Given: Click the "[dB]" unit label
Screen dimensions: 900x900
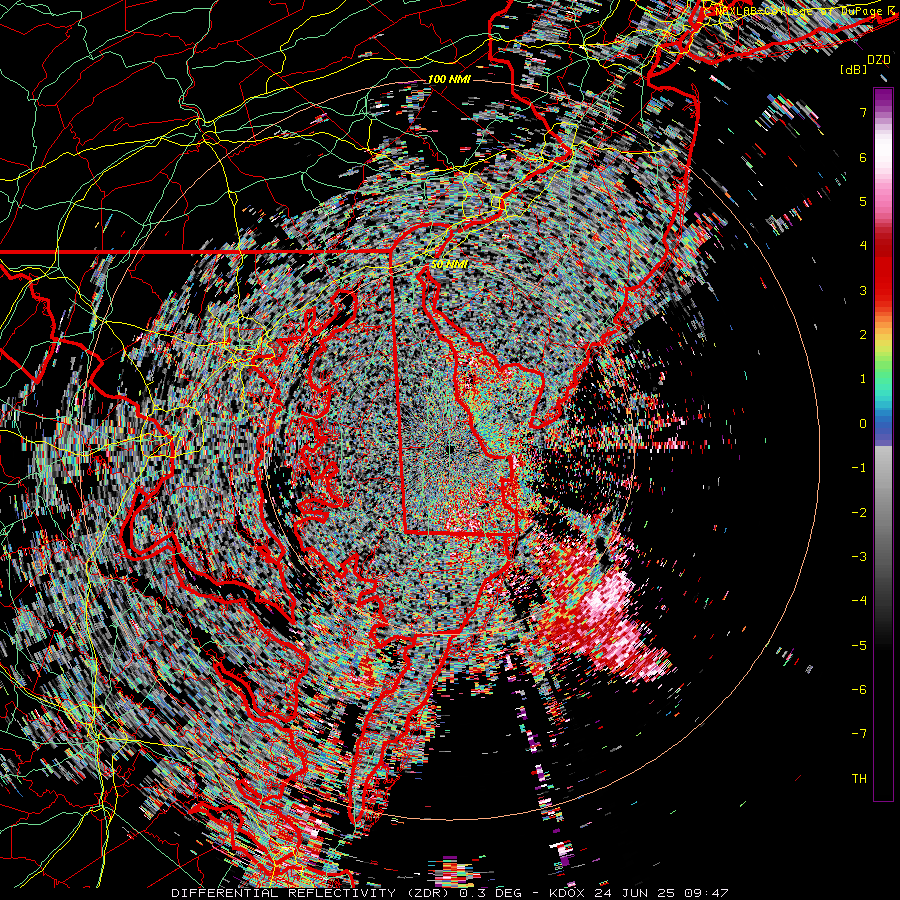Looking at the screenshot, I should [854, 69].
